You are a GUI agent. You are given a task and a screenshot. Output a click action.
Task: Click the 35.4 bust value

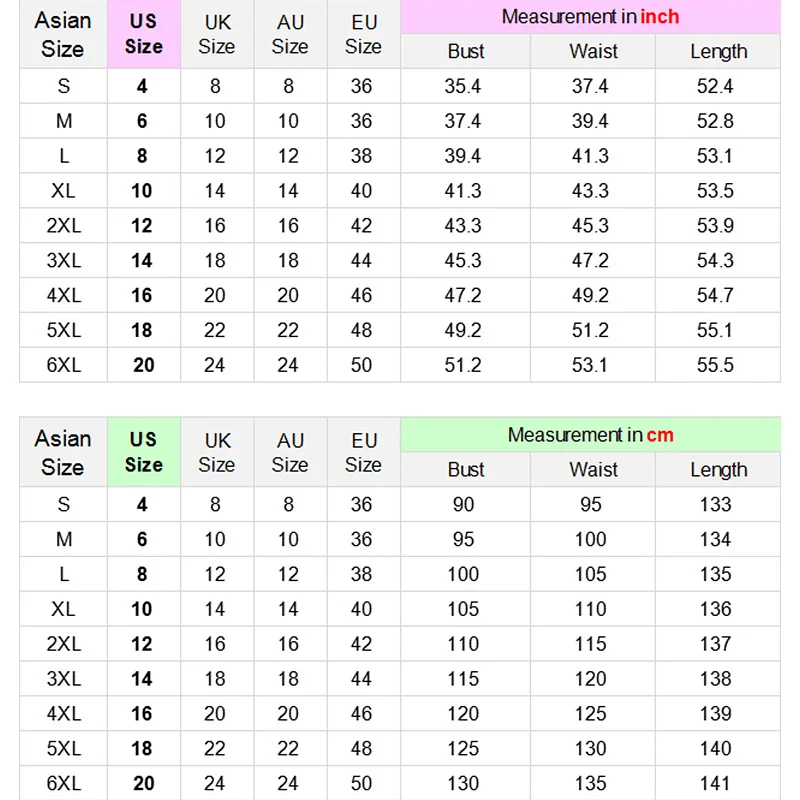pyautogui.click(x=463, y=87)
